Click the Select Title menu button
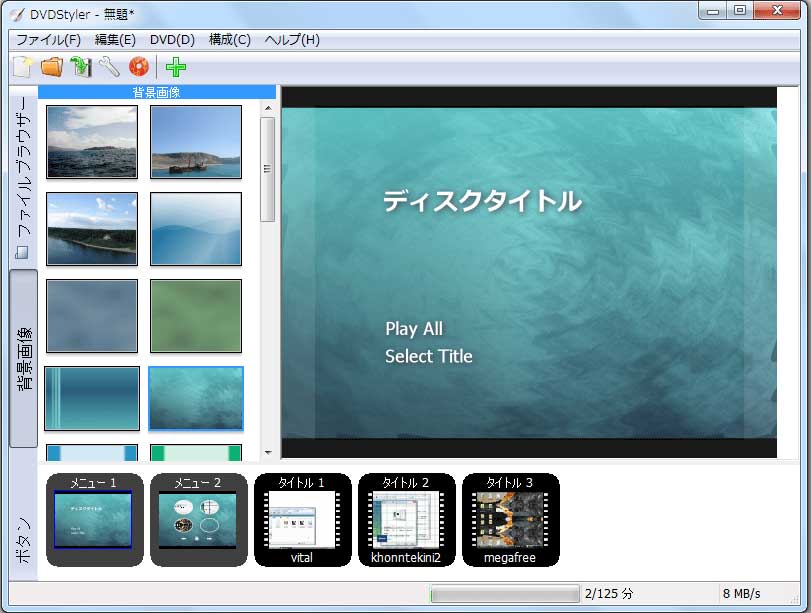The image size is (811, 613). pos(429,356)
